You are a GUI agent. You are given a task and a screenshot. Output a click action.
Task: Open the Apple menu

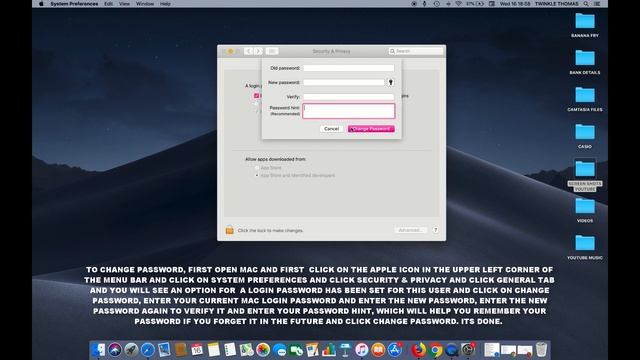pos(41,4)
